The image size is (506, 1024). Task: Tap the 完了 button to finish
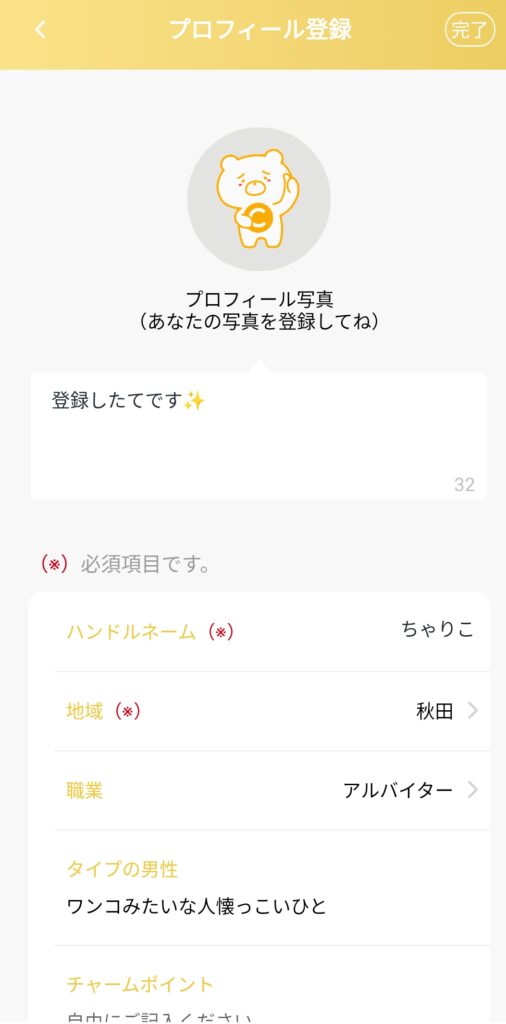coord(469,30)
